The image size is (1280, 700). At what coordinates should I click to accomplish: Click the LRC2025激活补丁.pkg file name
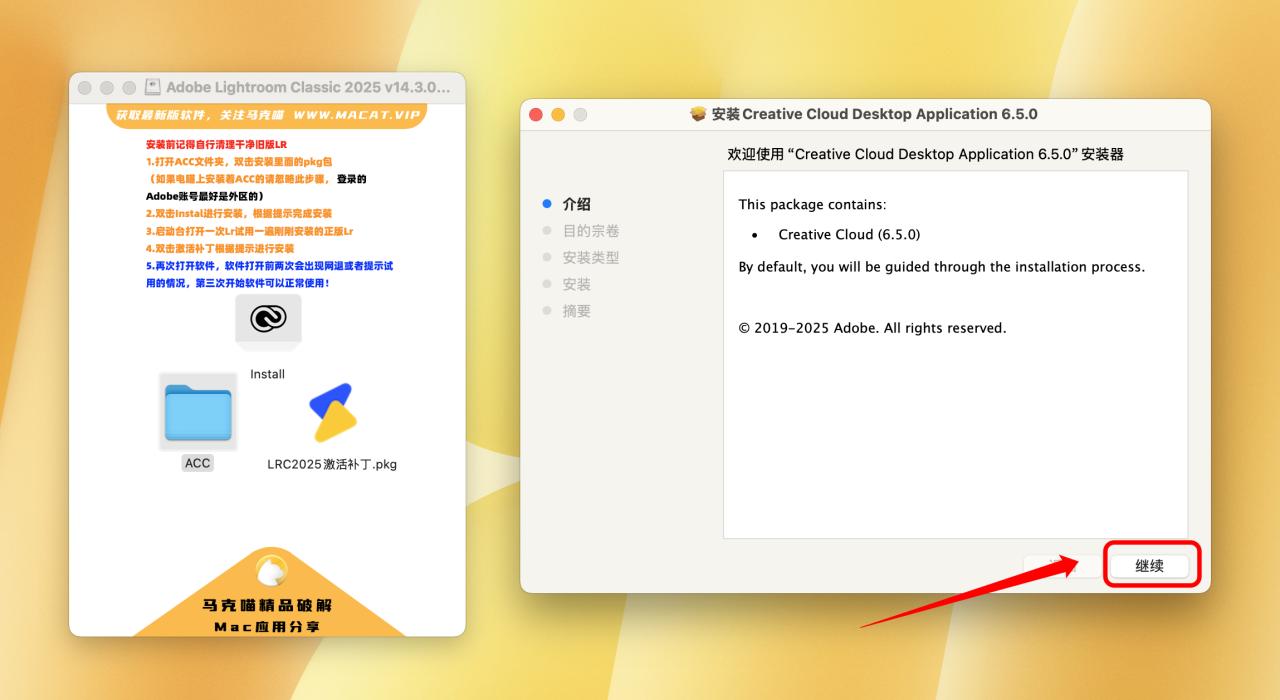pyautogui.click(x=332, y=464)
